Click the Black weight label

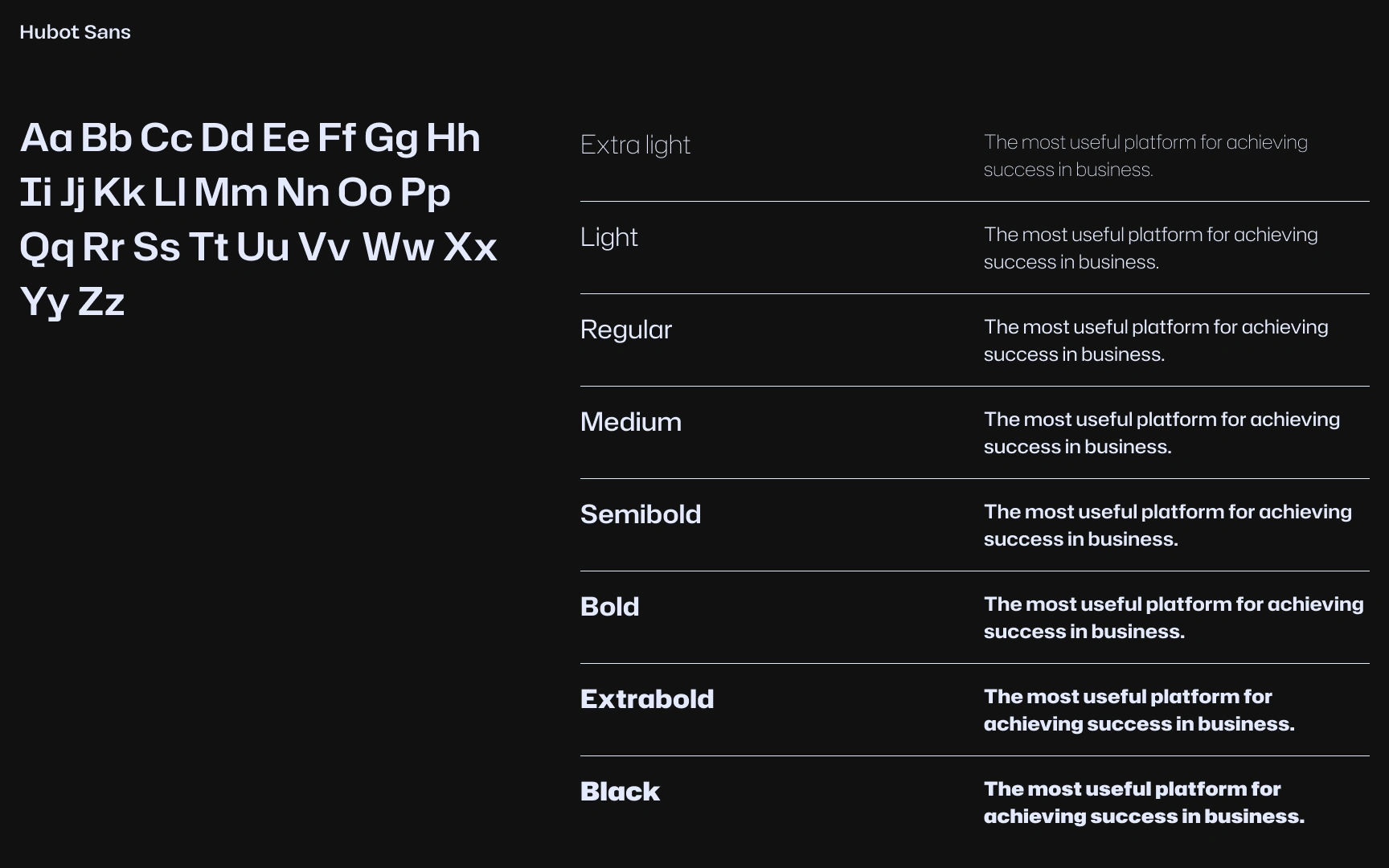[620, 792]
